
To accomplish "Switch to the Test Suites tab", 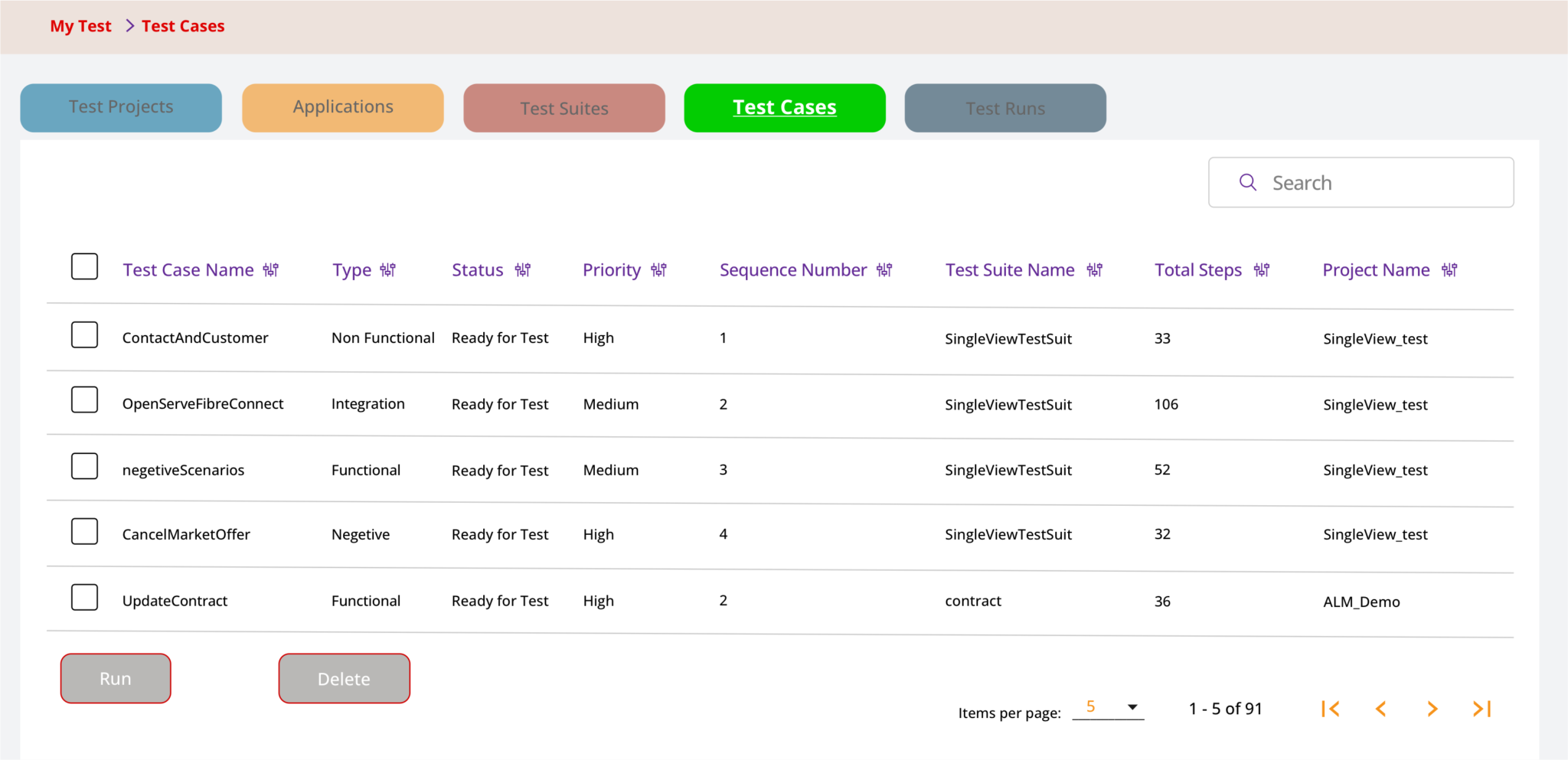I will pos(564,108).
